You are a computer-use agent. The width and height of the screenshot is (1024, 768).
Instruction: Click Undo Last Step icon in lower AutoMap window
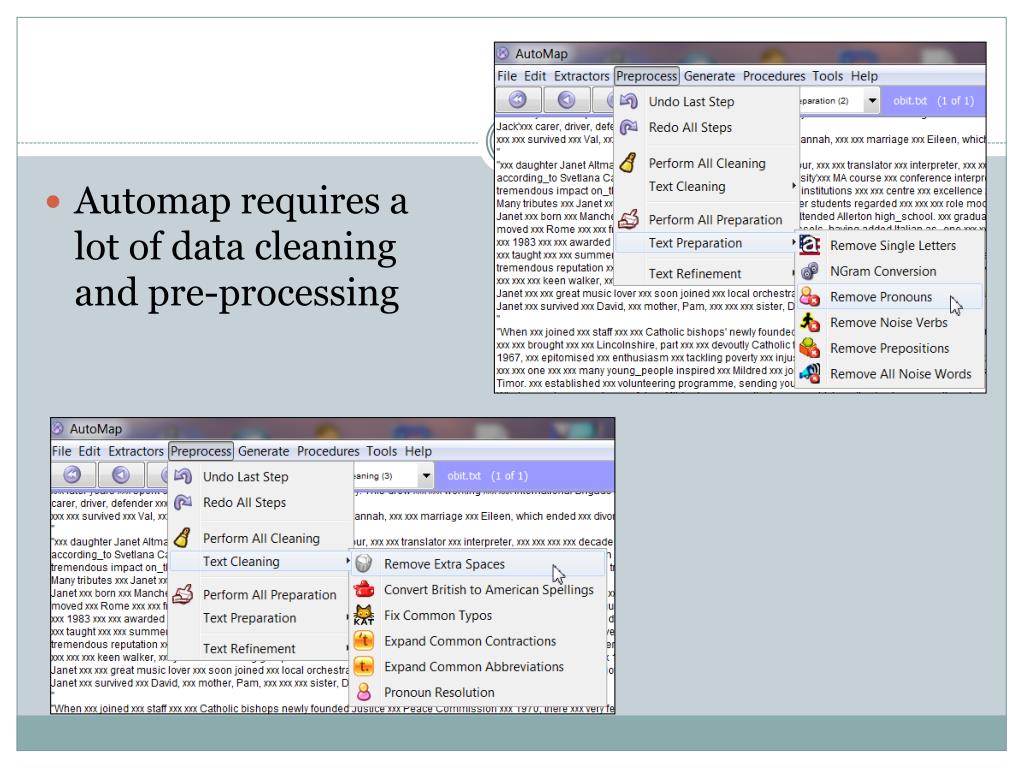click(x=183, y=476)
